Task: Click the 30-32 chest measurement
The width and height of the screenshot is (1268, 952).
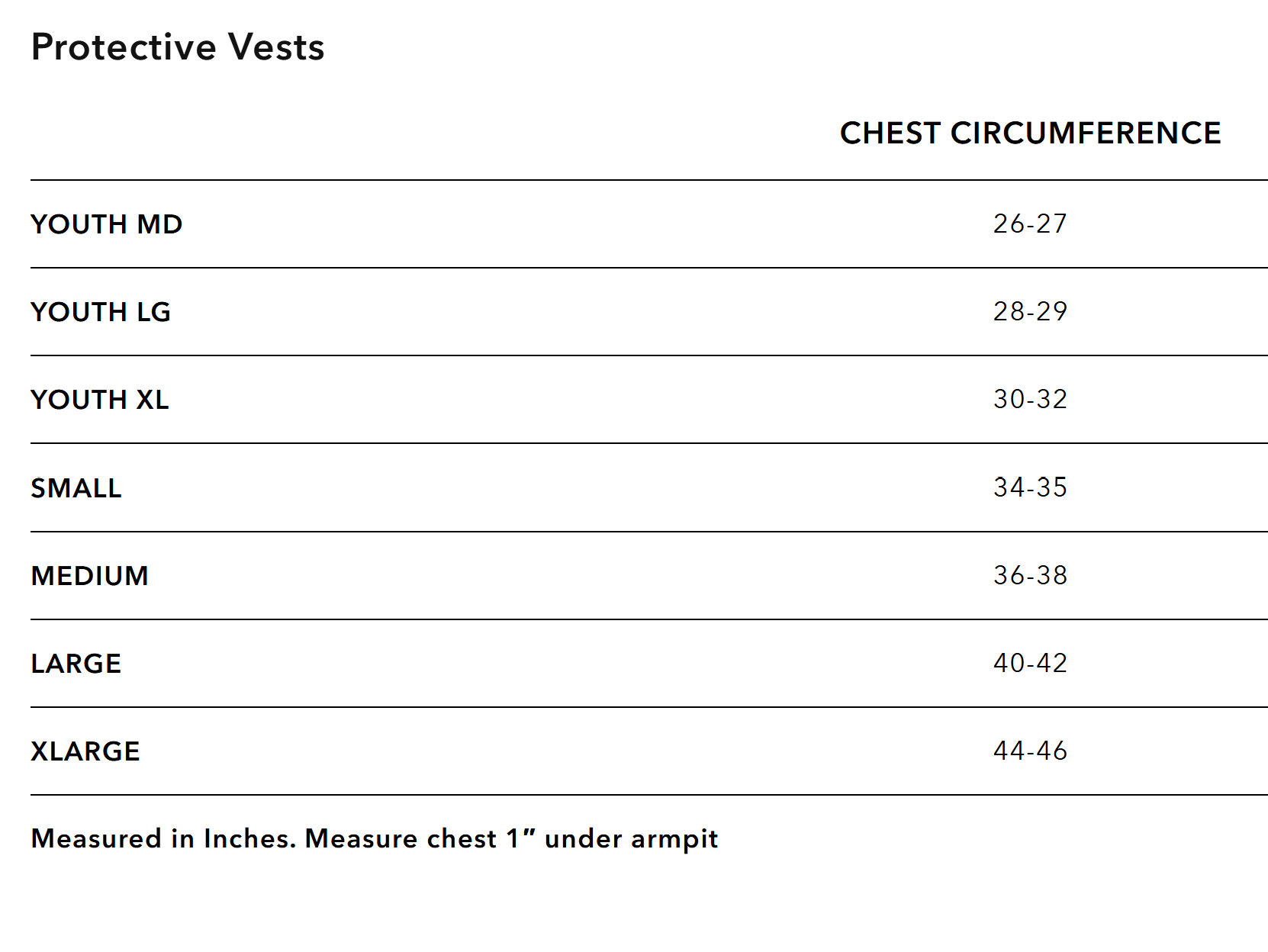Action: click(x=1030, y=399)
